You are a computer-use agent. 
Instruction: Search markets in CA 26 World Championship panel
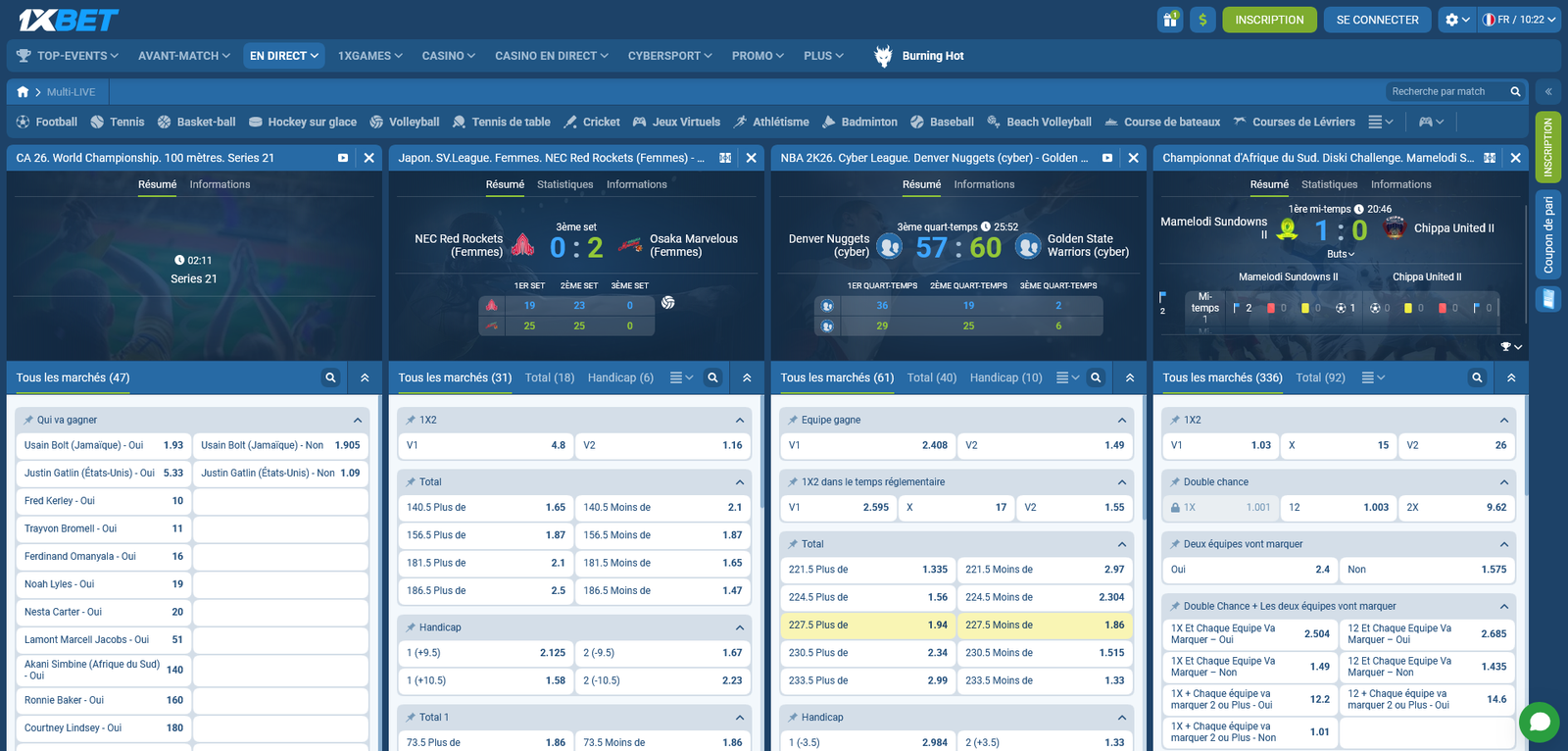331,377
